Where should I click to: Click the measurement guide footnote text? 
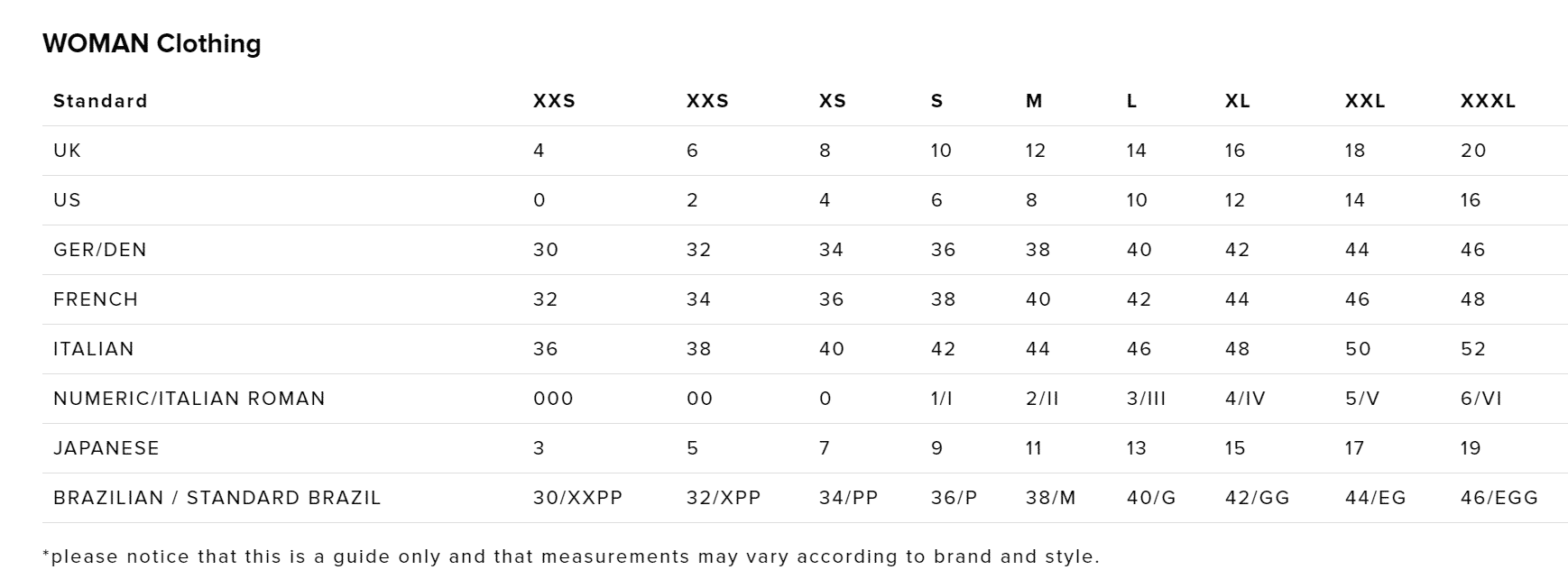571,556
